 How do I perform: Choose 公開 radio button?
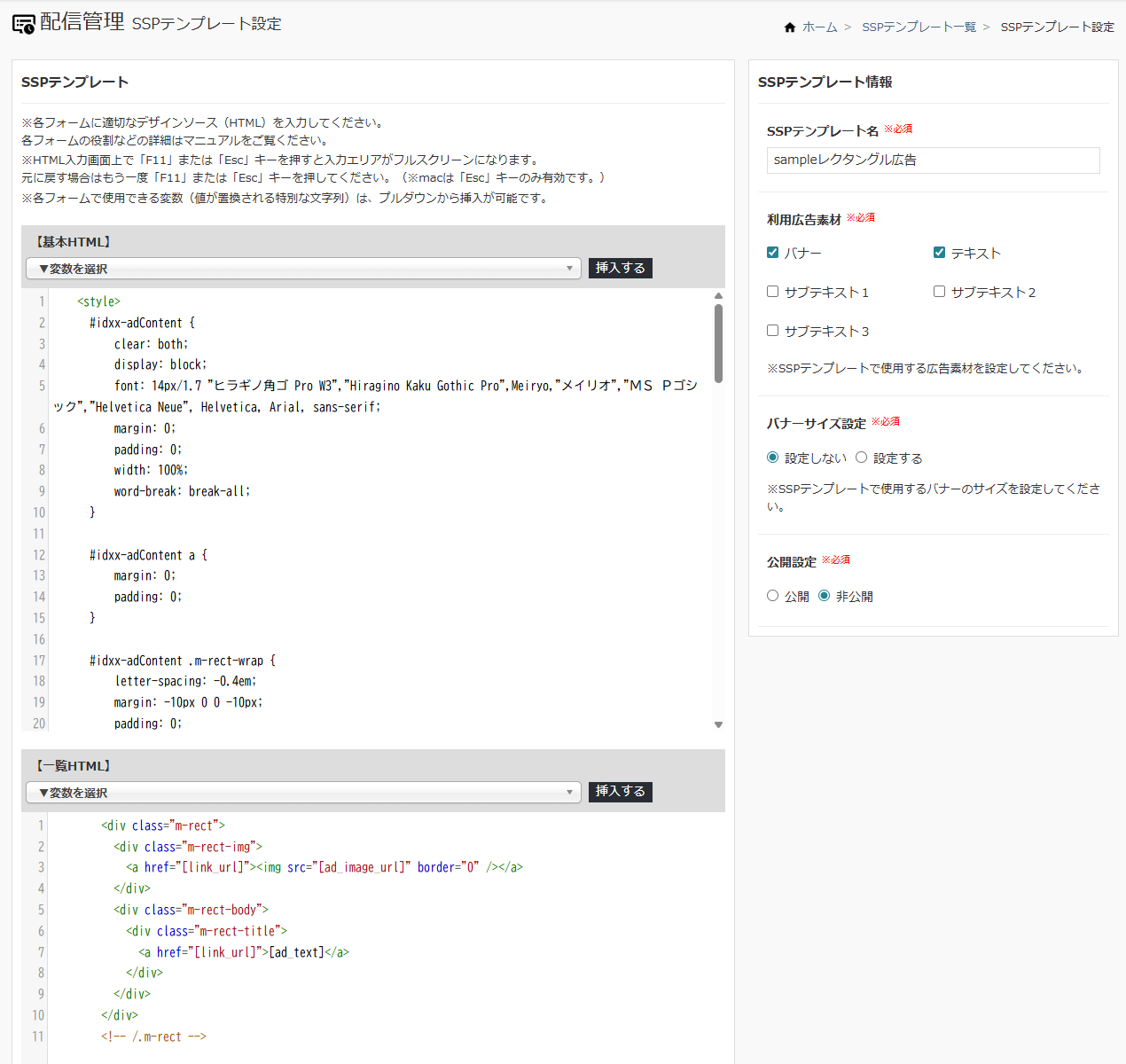tap(773, 596)
